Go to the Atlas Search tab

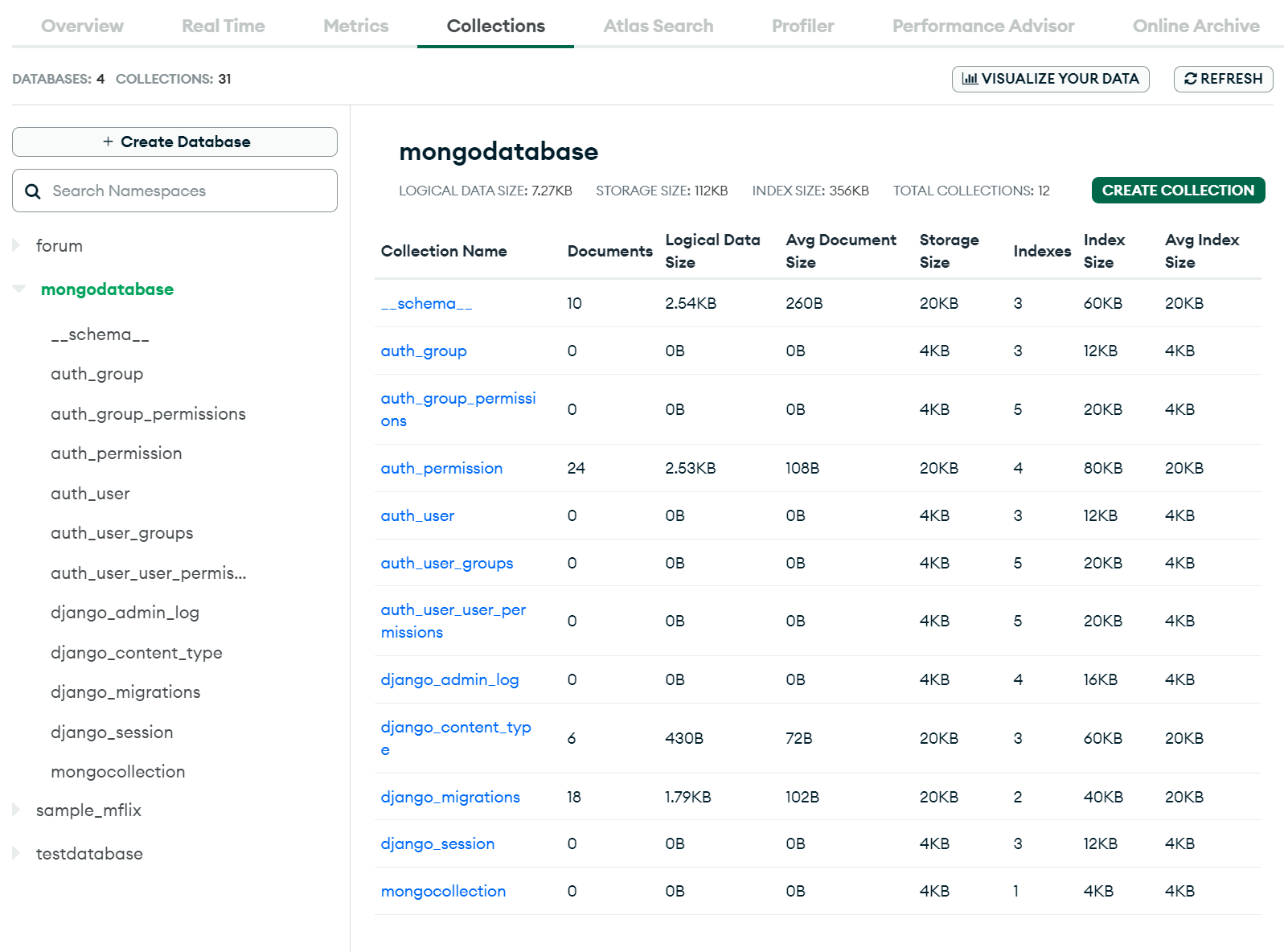[x=658, y=26]
